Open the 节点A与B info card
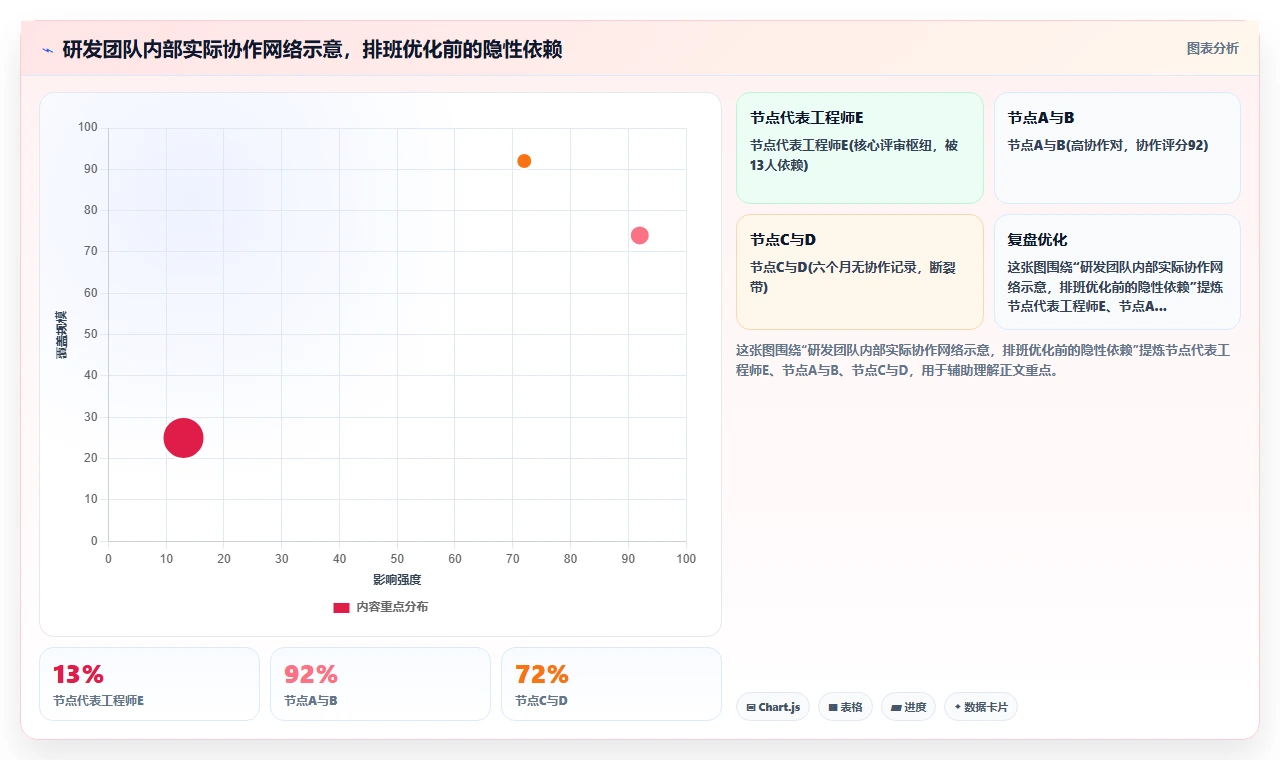The height and width of the screenshot is (760, 1280). [1117, 148]
